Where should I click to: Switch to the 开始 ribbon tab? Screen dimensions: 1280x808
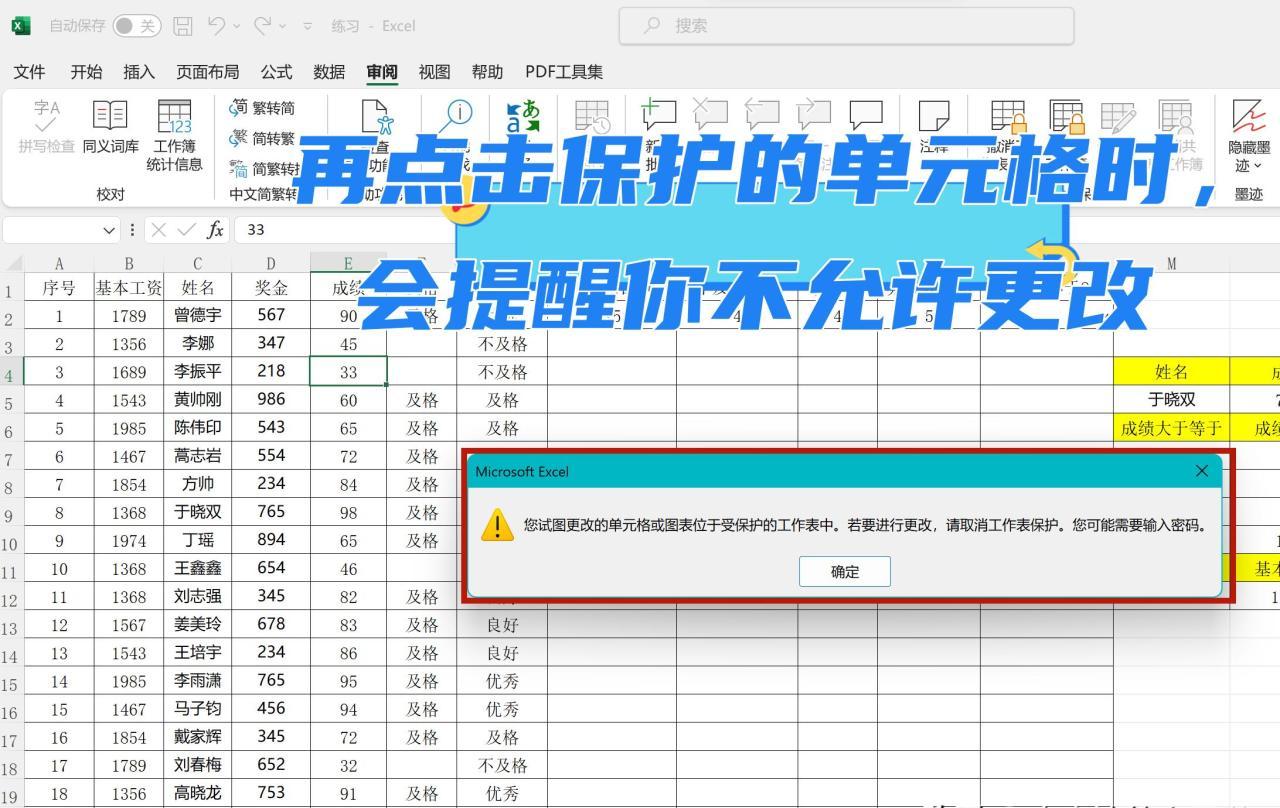[86, 71]
